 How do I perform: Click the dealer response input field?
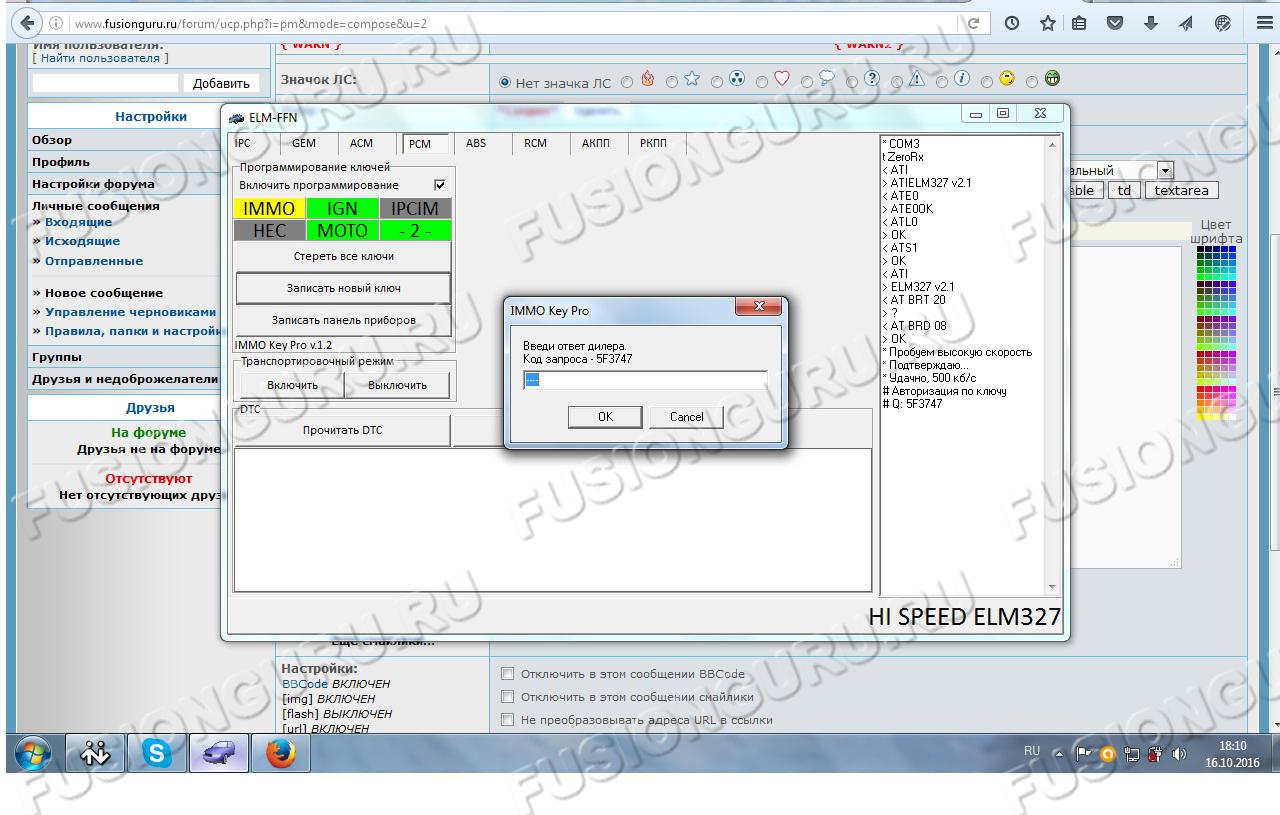645,380
